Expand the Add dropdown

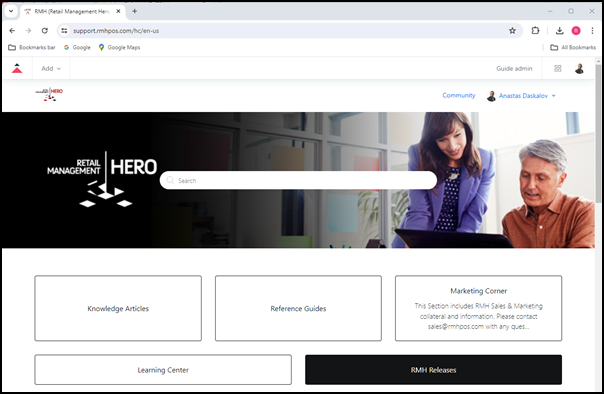click(51, 69)
